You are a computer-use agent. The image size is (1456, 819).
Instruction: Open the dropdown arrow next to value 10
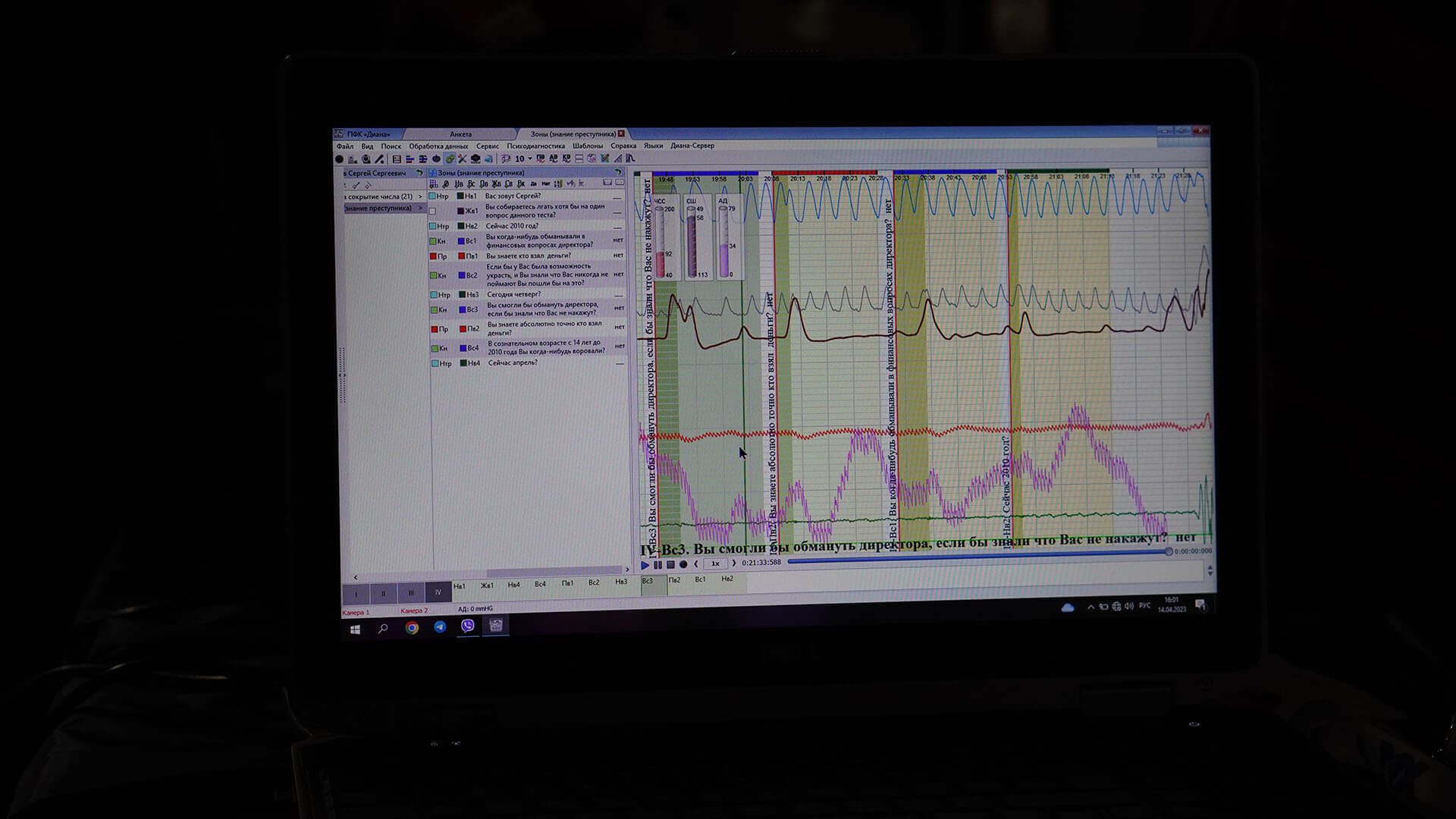pos(530,159)
